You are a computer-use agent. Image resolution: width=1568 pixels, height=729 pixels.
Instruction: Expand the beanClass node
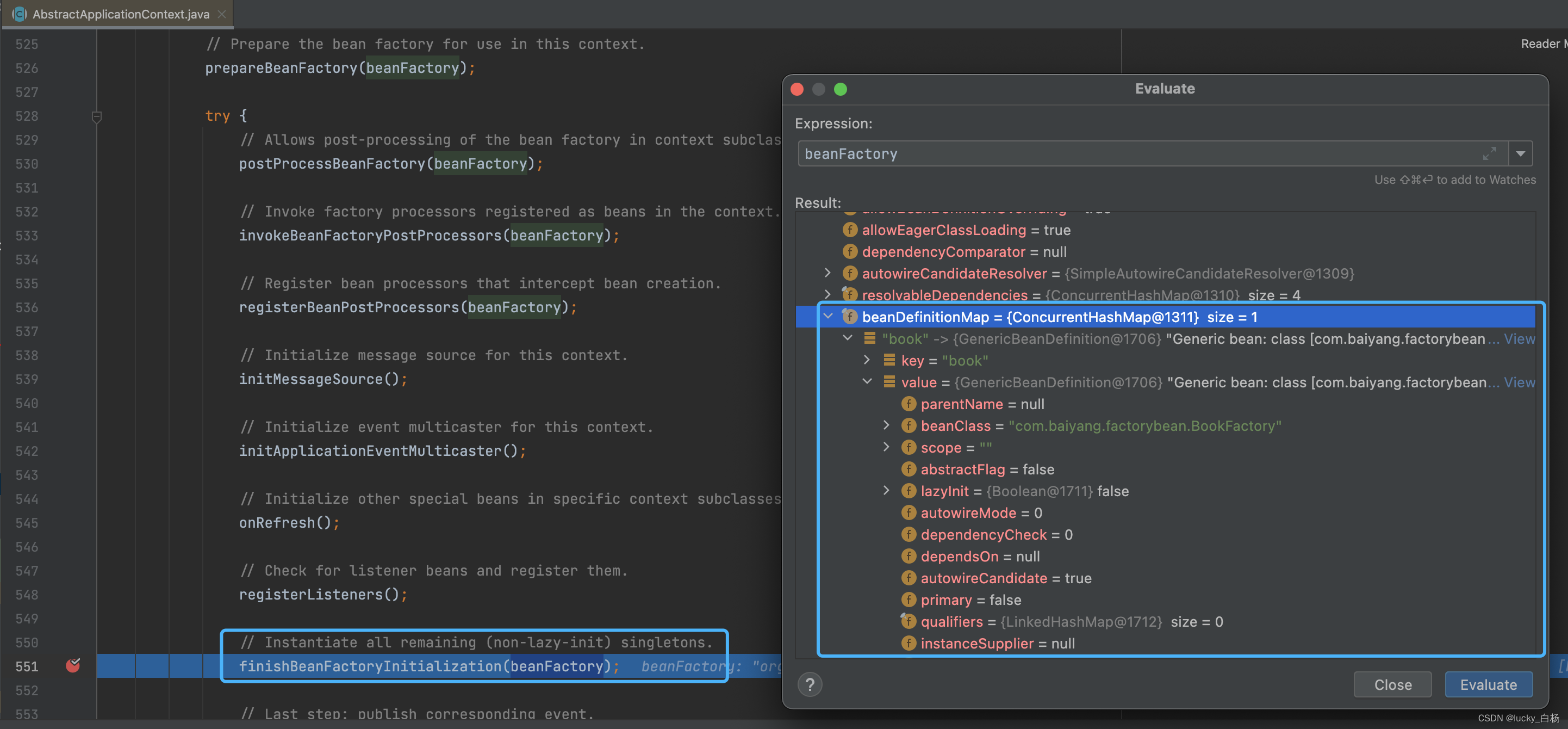point(886,425)
